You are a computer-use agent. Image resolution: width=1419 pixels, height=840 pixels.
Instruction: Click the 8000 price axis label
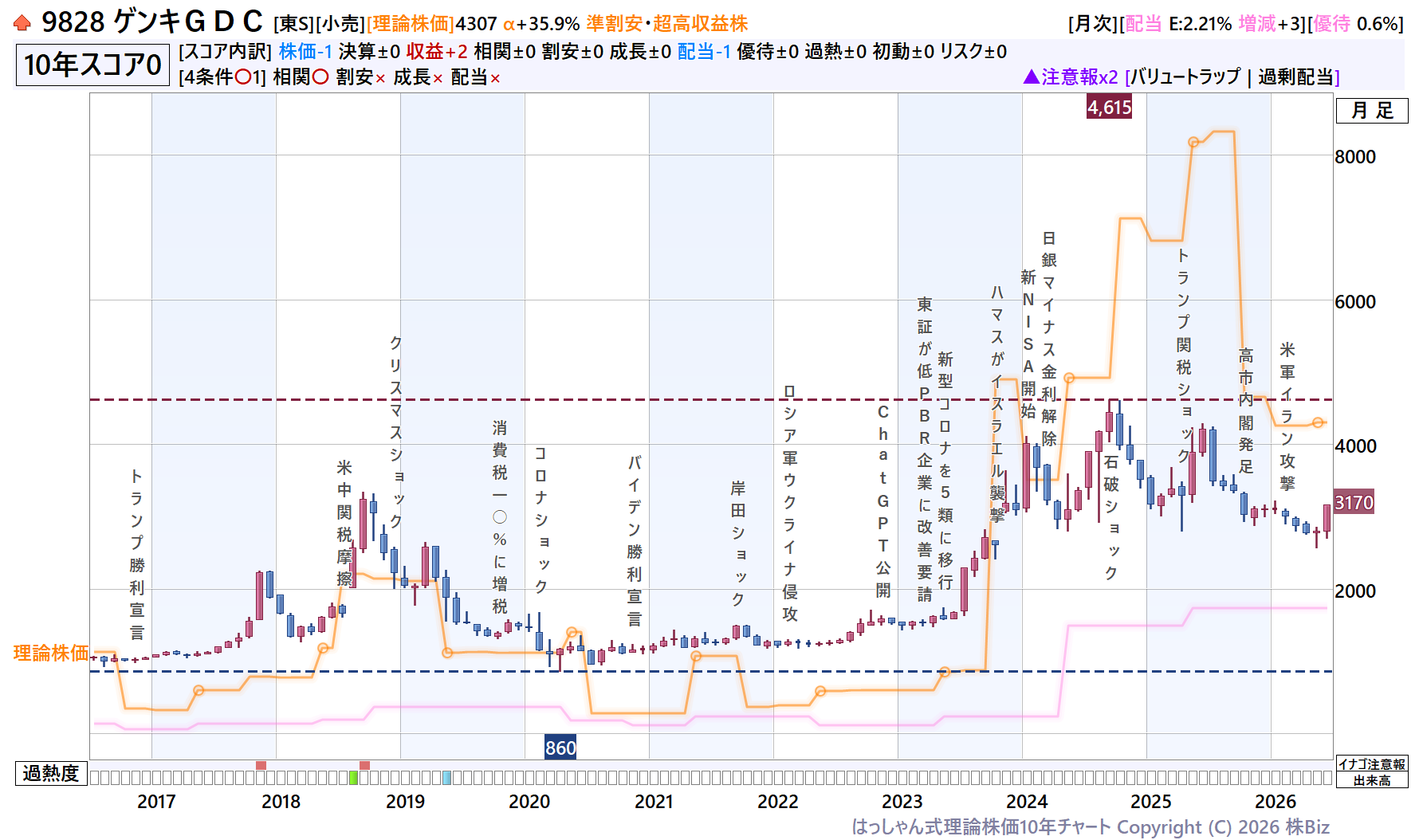coord(1355,157)
